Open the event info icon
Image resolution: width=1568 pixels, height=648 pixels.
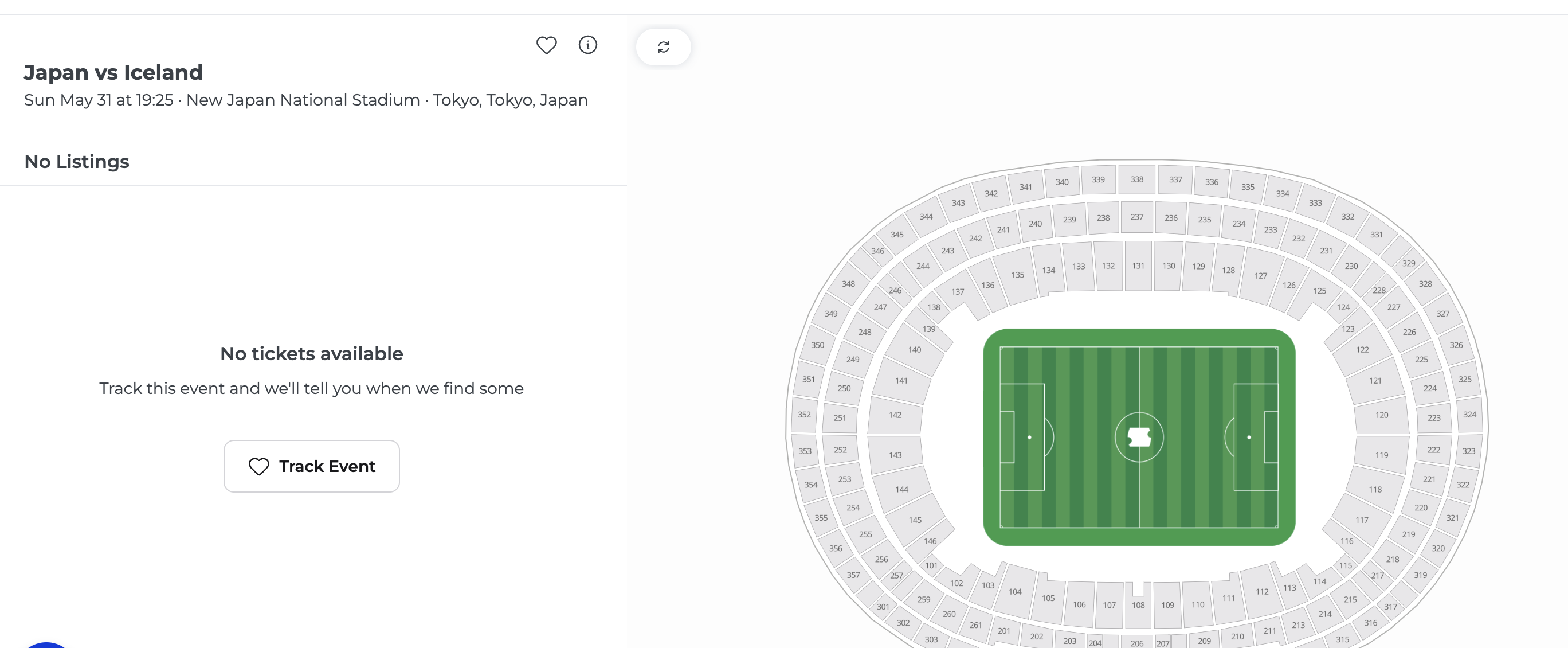tap(587, 45)
